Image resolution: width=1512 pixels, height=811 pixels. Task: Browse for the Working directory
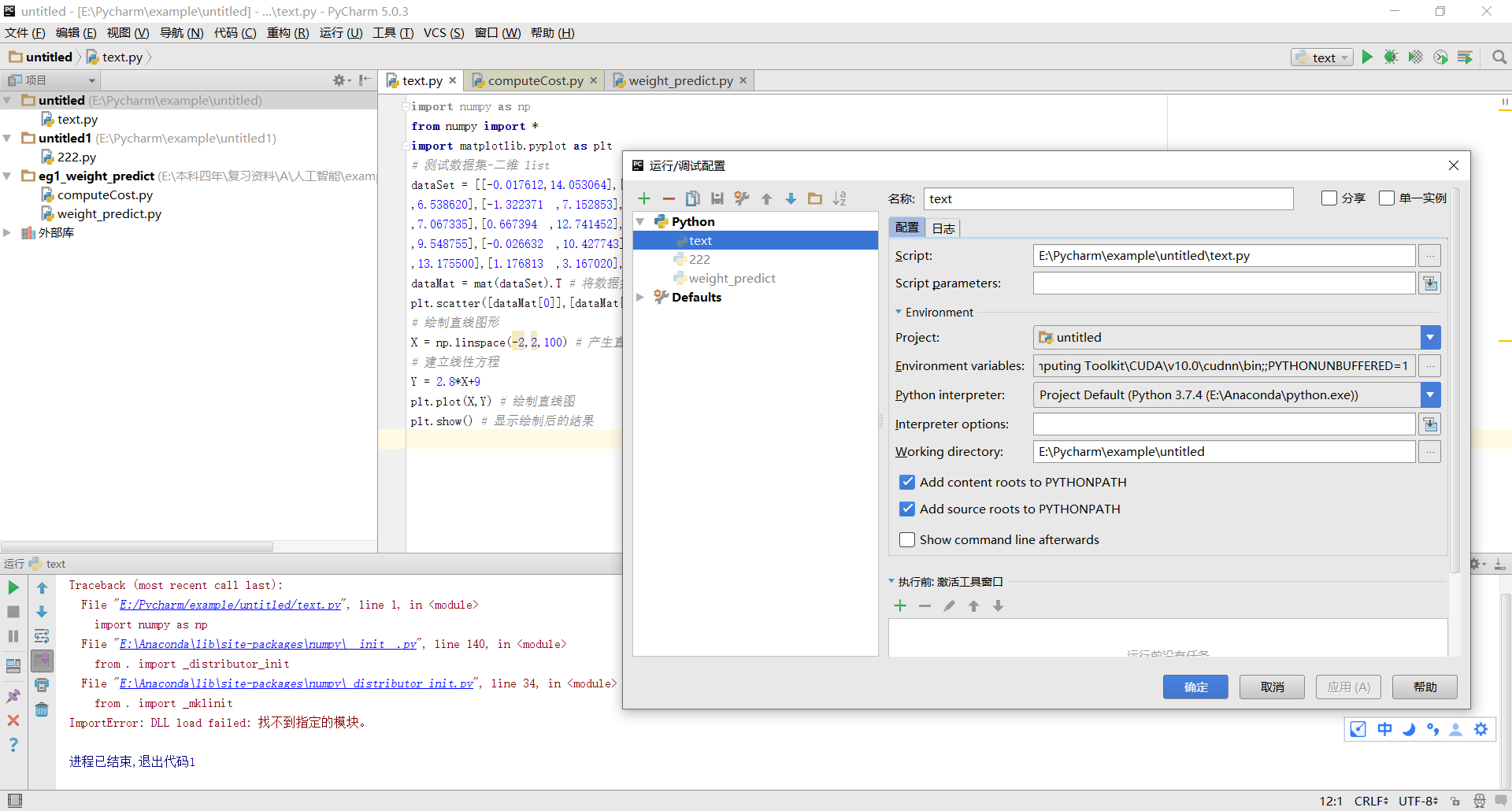click(x=1430, y=452)
